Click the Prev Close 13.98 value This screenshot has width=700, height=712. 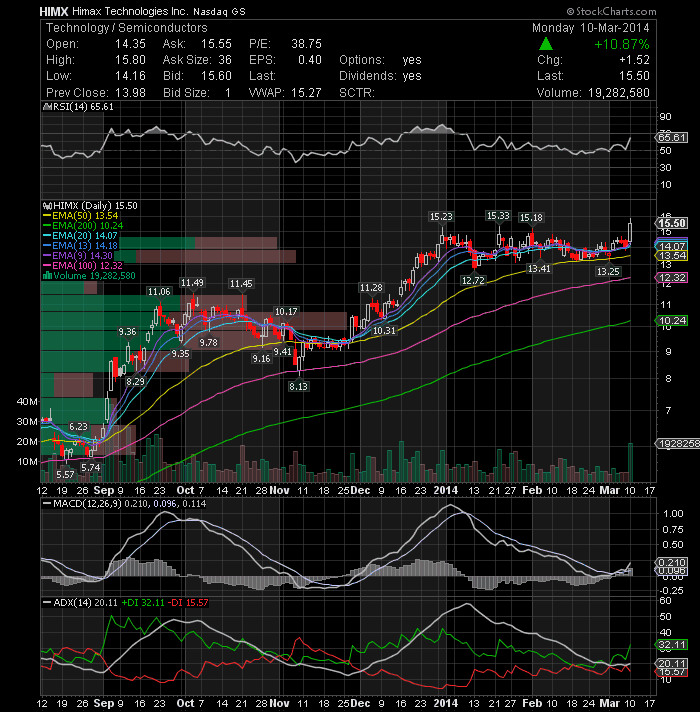130,93
